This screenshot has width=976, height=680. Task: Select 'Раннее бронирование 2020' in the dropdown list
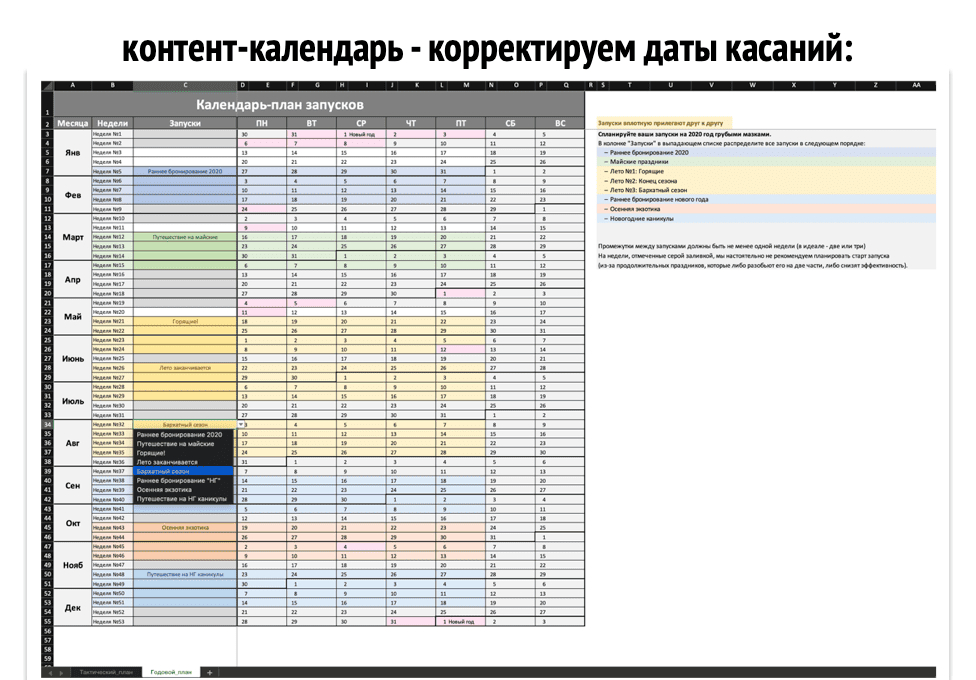click(180, 434)
